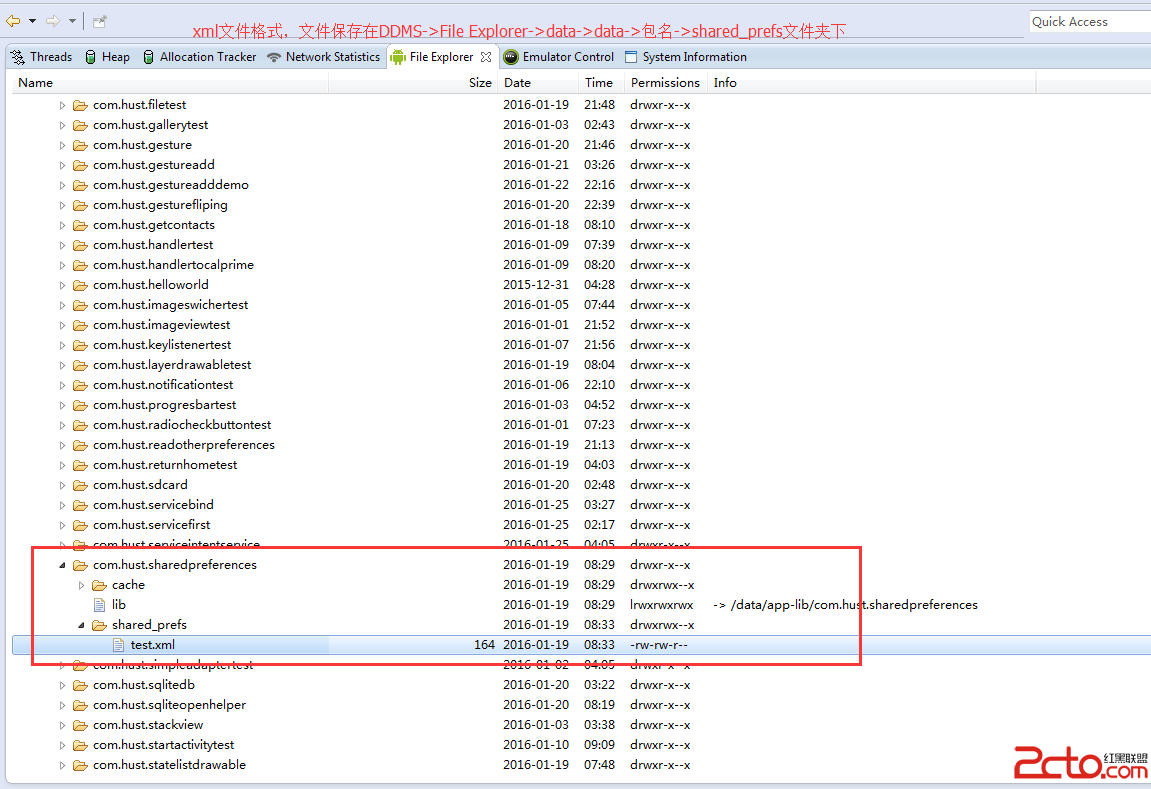
Task: Click the Info column header
Action: (x=872, y=83)
